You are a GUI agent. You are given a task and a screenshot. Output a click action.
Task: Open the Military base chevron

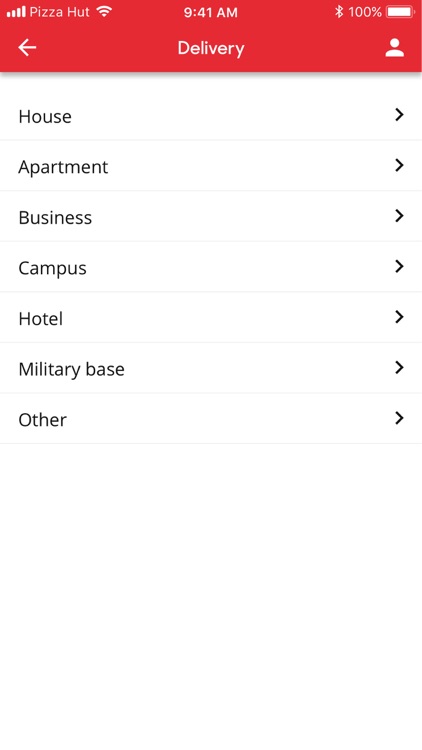coord(399,367)
